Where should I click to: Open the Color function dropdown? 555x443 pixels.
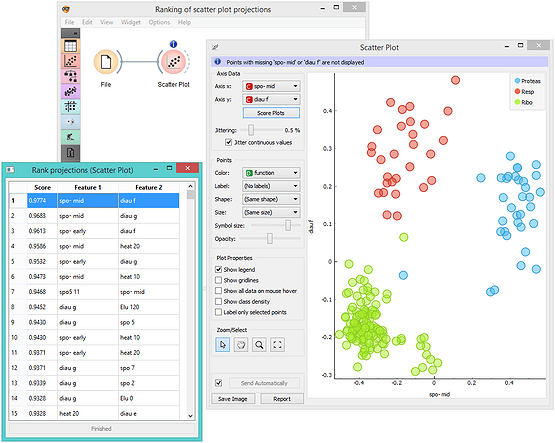tap(271, 173)
